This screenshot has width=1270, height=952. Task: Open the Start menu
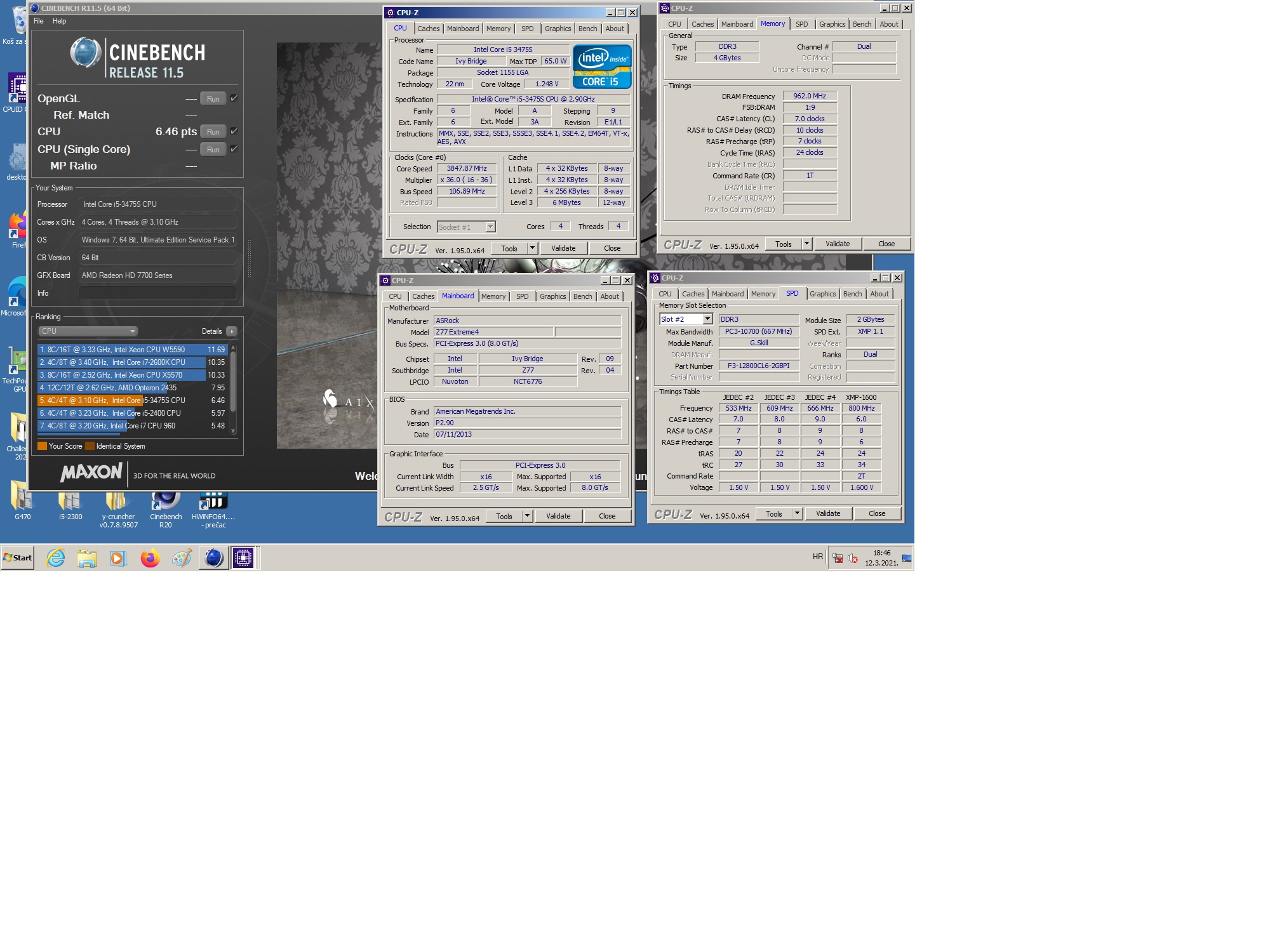click(18, 558)
